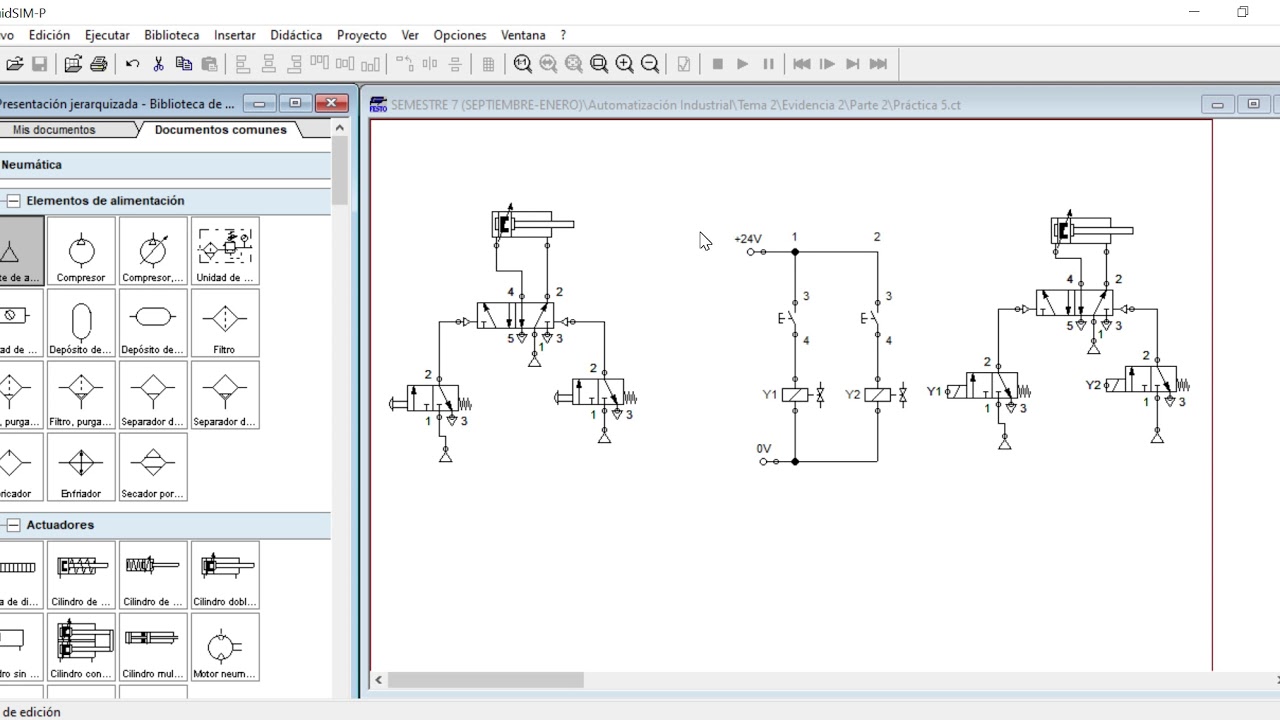Collapse the Actuadores section
Screen dimensions: 1280x720
pyautogui.click(x=13, y=525)
